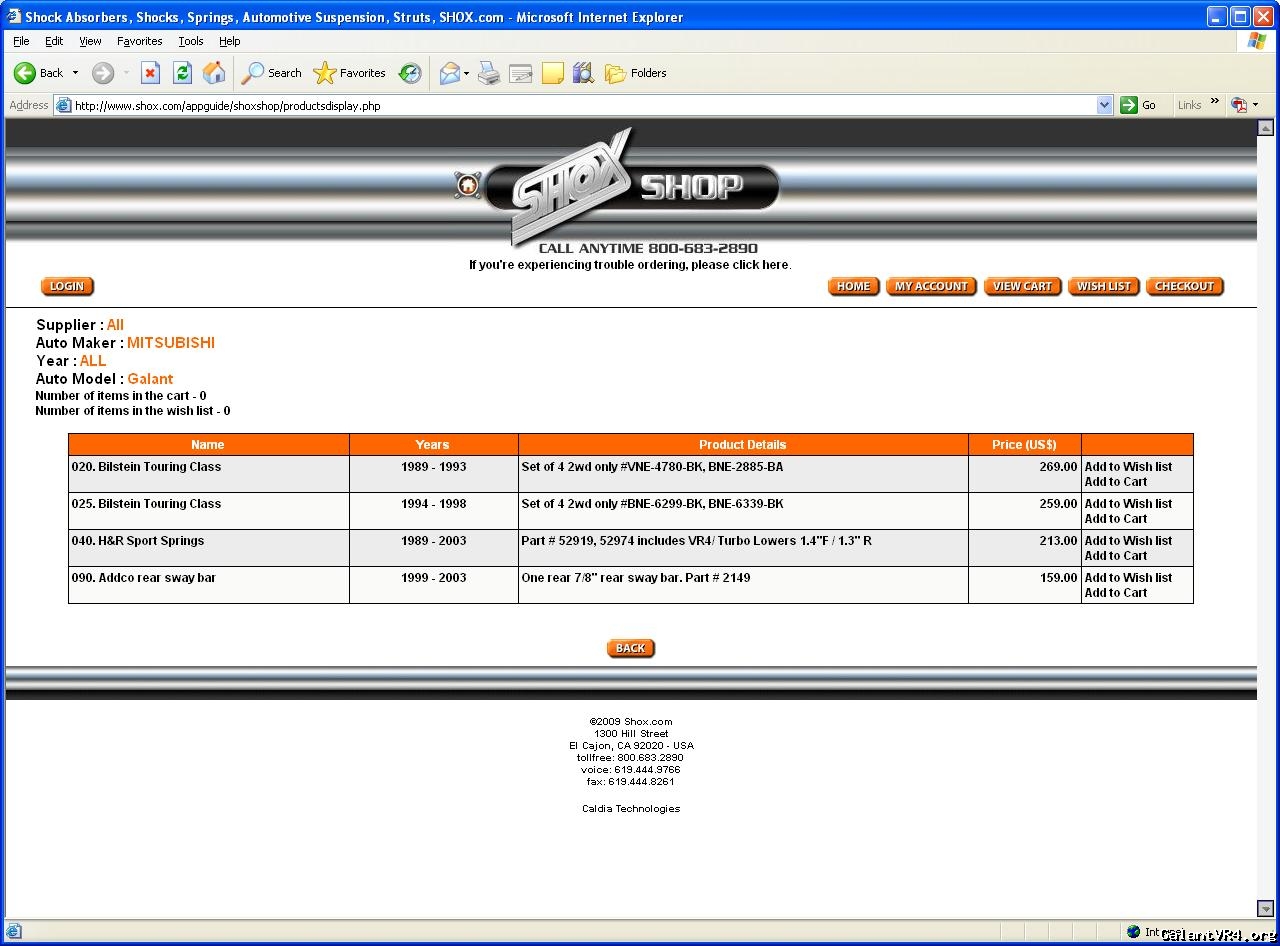Expand the Links toolbar chevron
Viewport: 1280px width, 946px height.
1215,102
